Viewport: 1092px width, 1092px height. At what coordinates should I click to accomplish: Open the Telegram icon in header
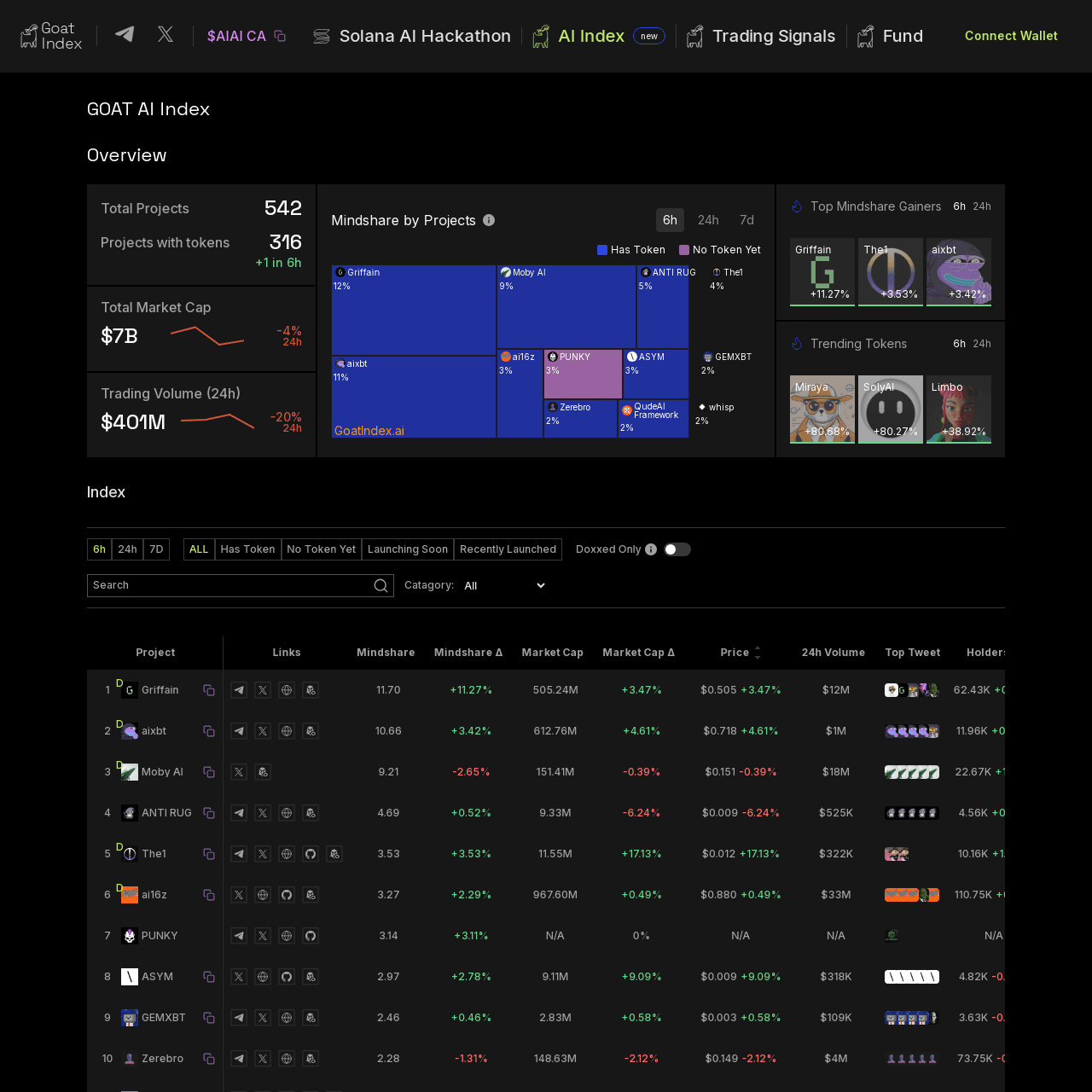coord(125,35)
